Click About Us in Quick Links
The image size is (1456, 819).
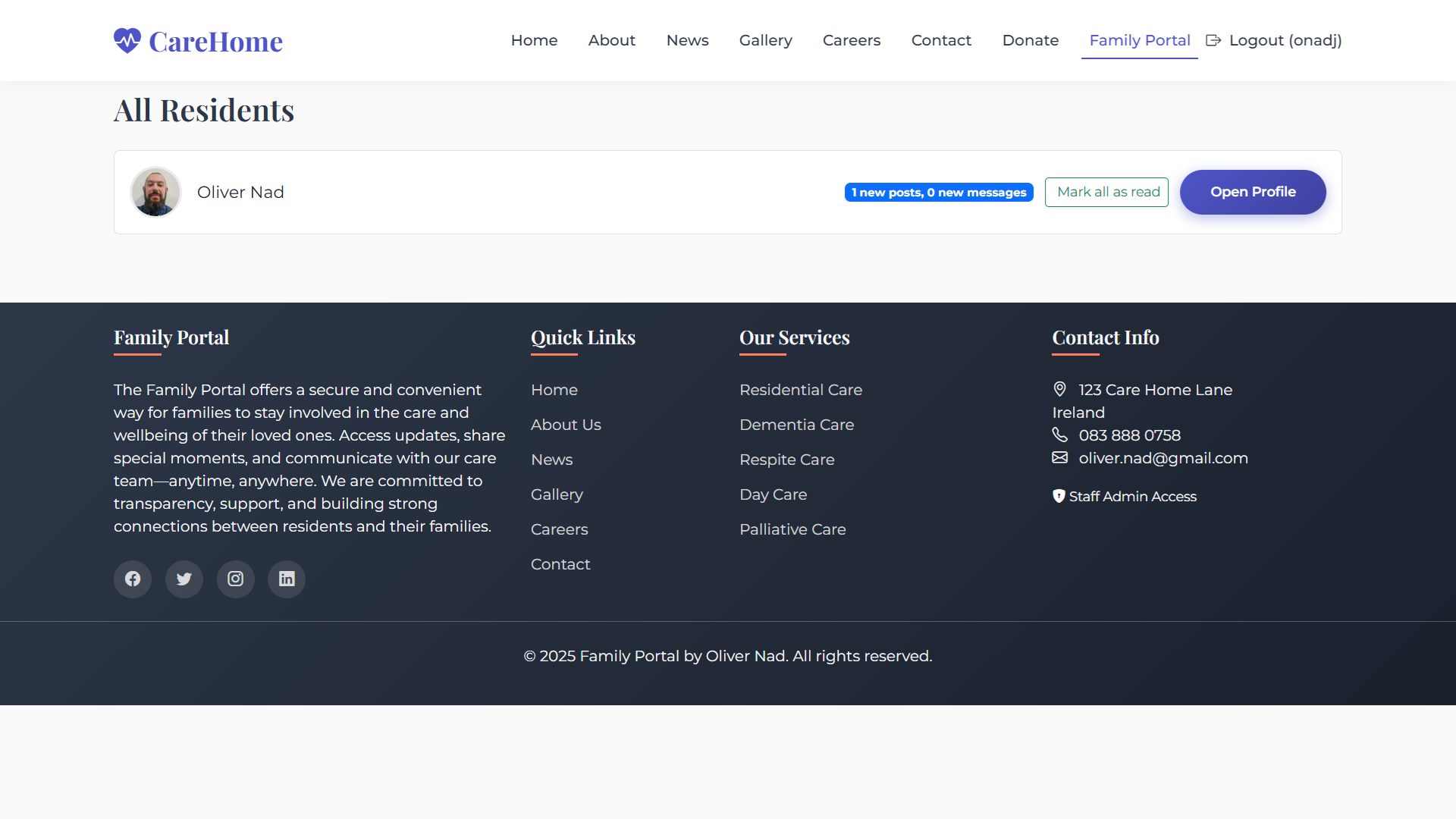tap(566, 425)
